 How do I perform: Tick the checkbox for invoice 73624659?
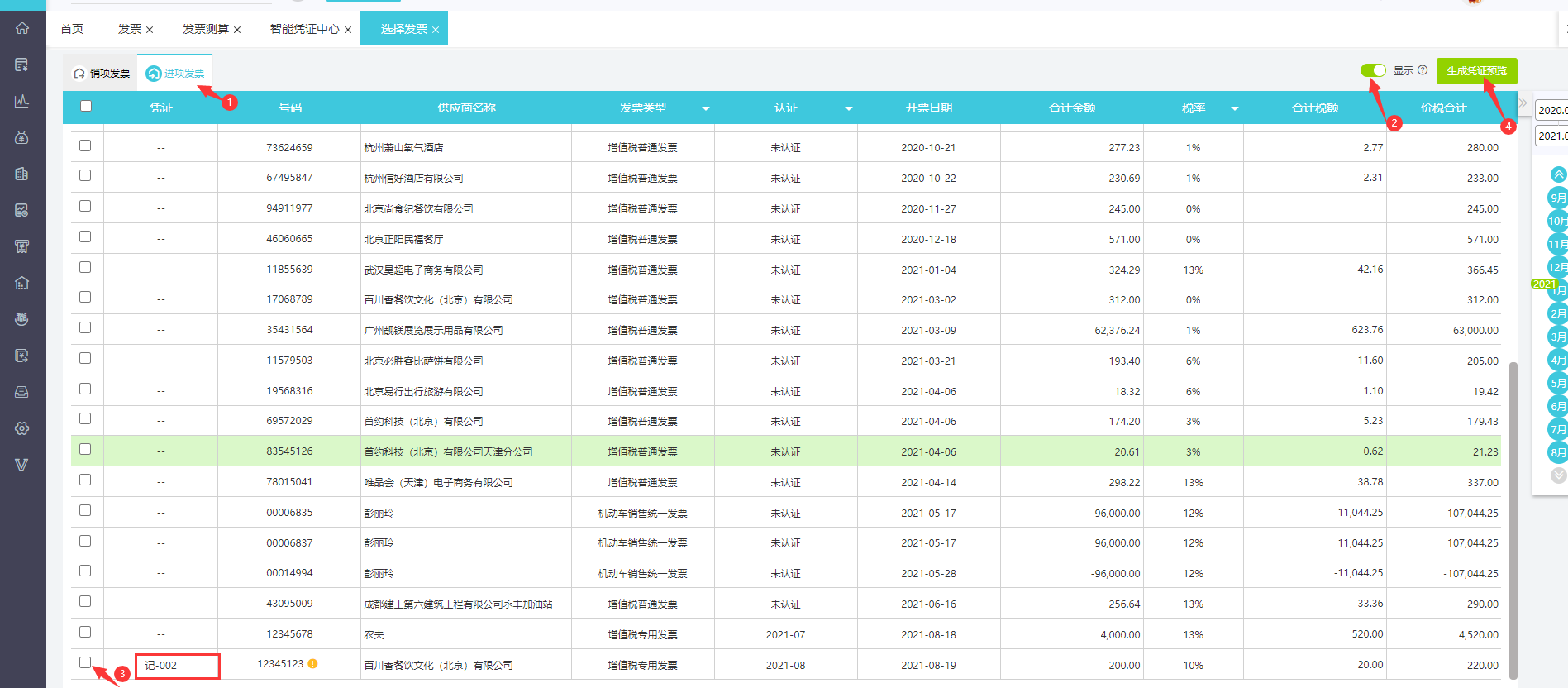click(x=85, y=146)
